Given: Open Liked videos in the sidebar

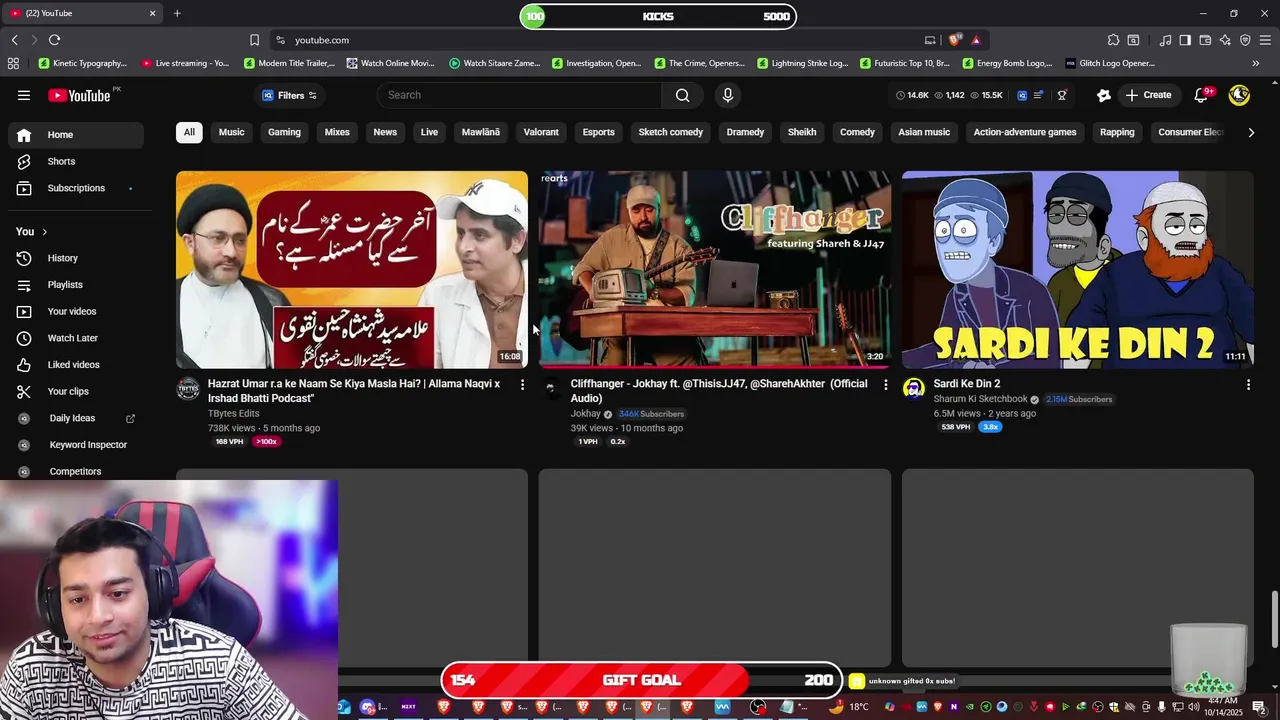Looking at the screenshot, I should (76, 365).
